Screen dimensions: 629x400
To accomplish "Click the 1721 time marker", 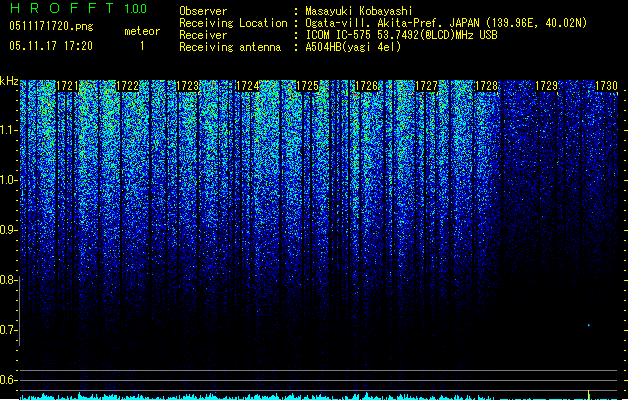I will [x=67, y=86].
